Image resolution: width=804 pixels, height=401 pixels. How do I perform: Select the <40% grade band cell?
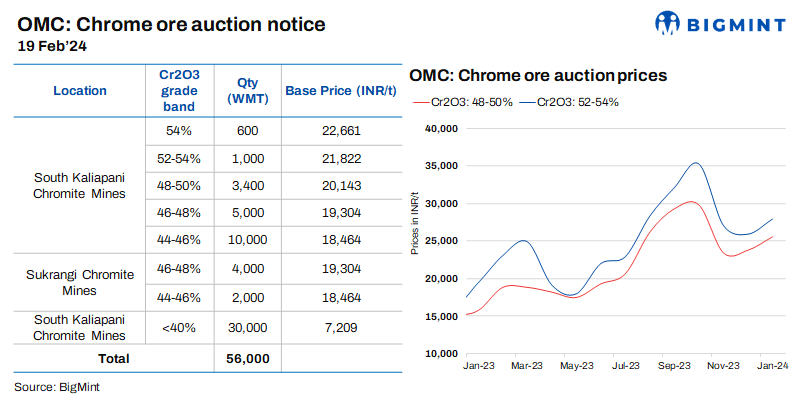[x=180, y=327]
